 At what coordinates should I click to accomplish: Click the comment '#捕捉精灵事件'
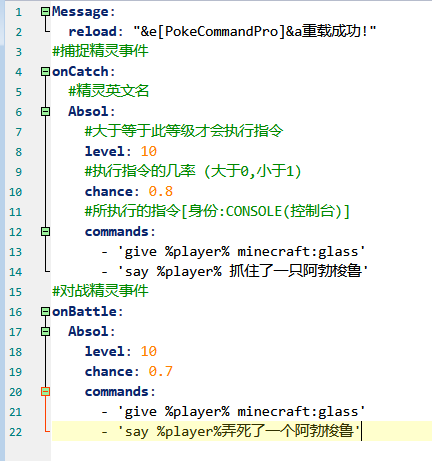[100, 51]
